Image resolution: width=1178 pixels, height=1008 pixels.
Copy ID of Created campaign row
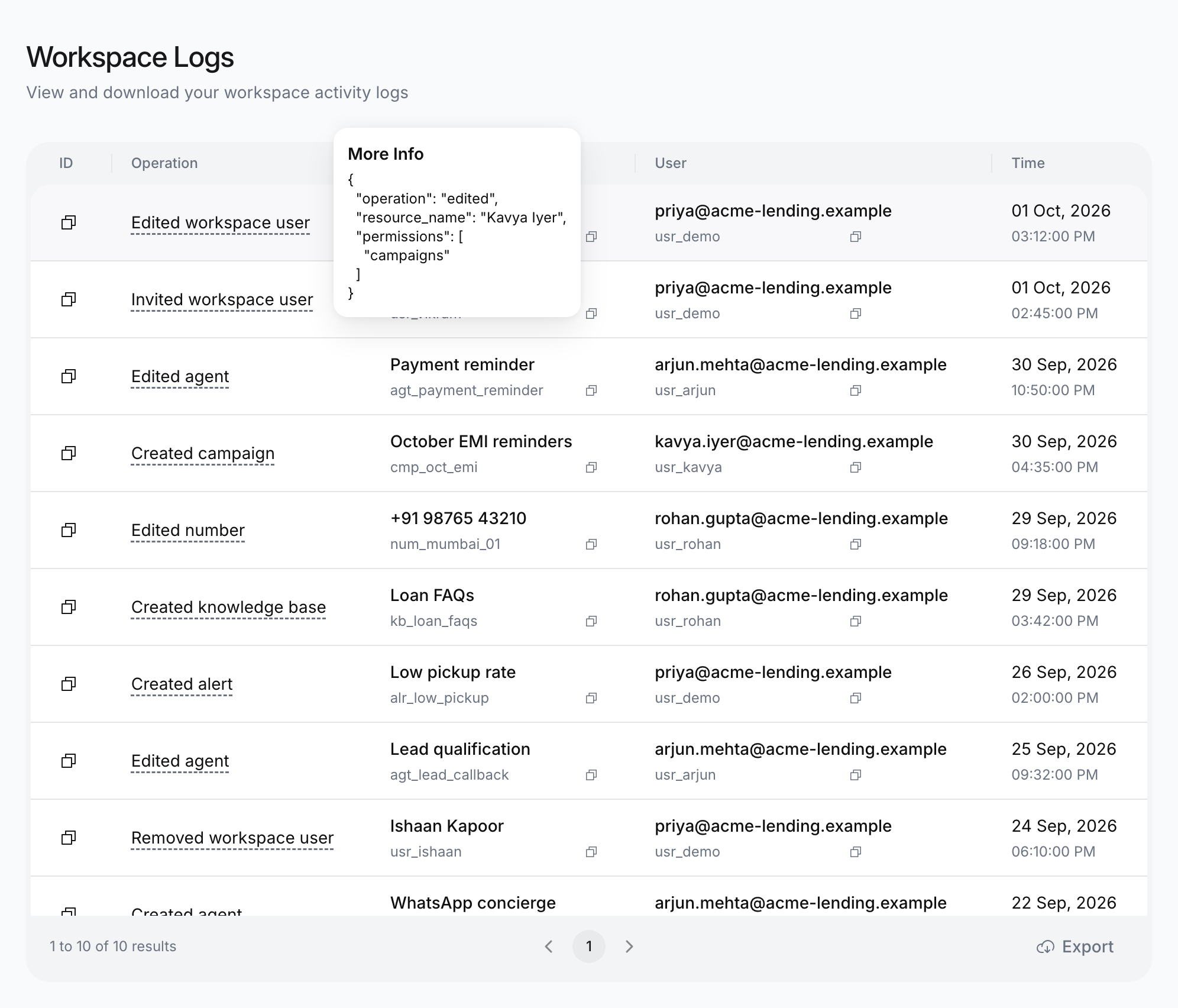[69, 453]
